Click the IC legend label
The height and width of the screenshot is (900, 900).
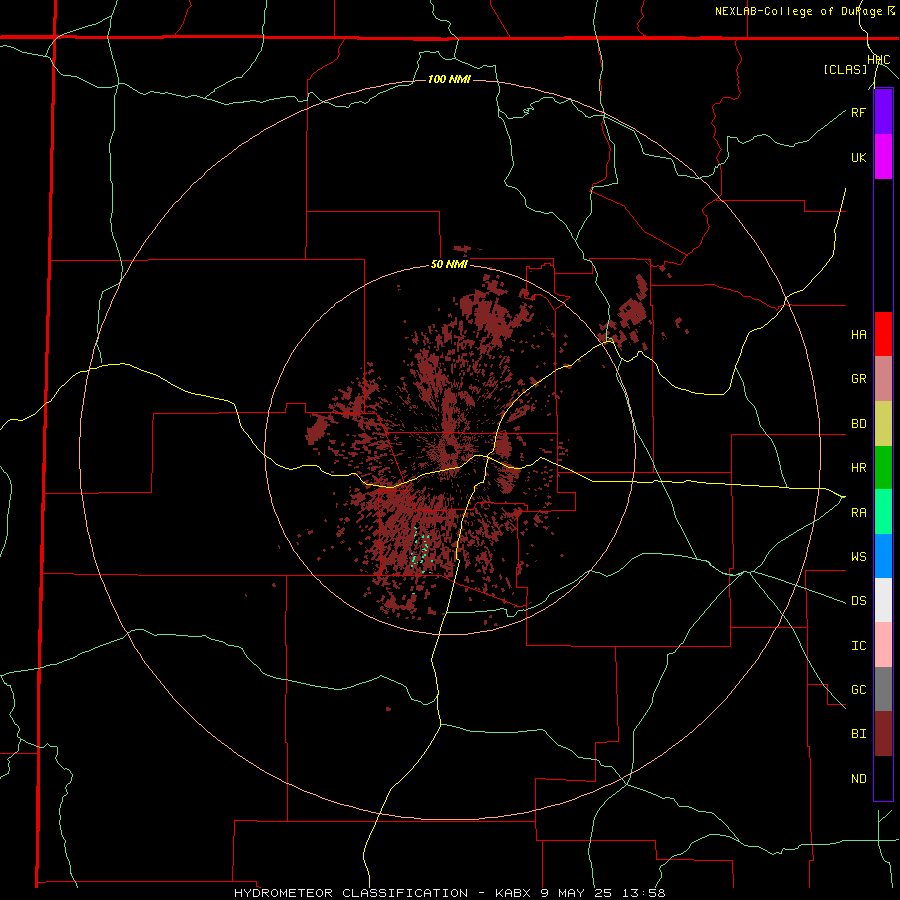click(858, 646)
